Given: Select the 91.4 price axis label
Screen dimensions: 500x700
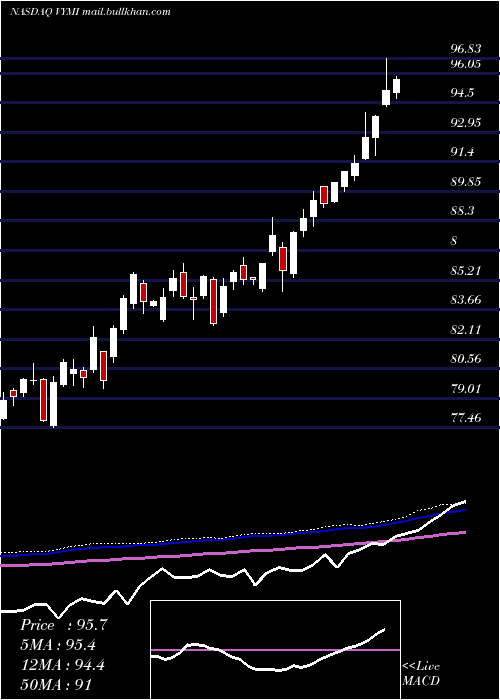Looking at the screenshot, I should coord(462,152).
